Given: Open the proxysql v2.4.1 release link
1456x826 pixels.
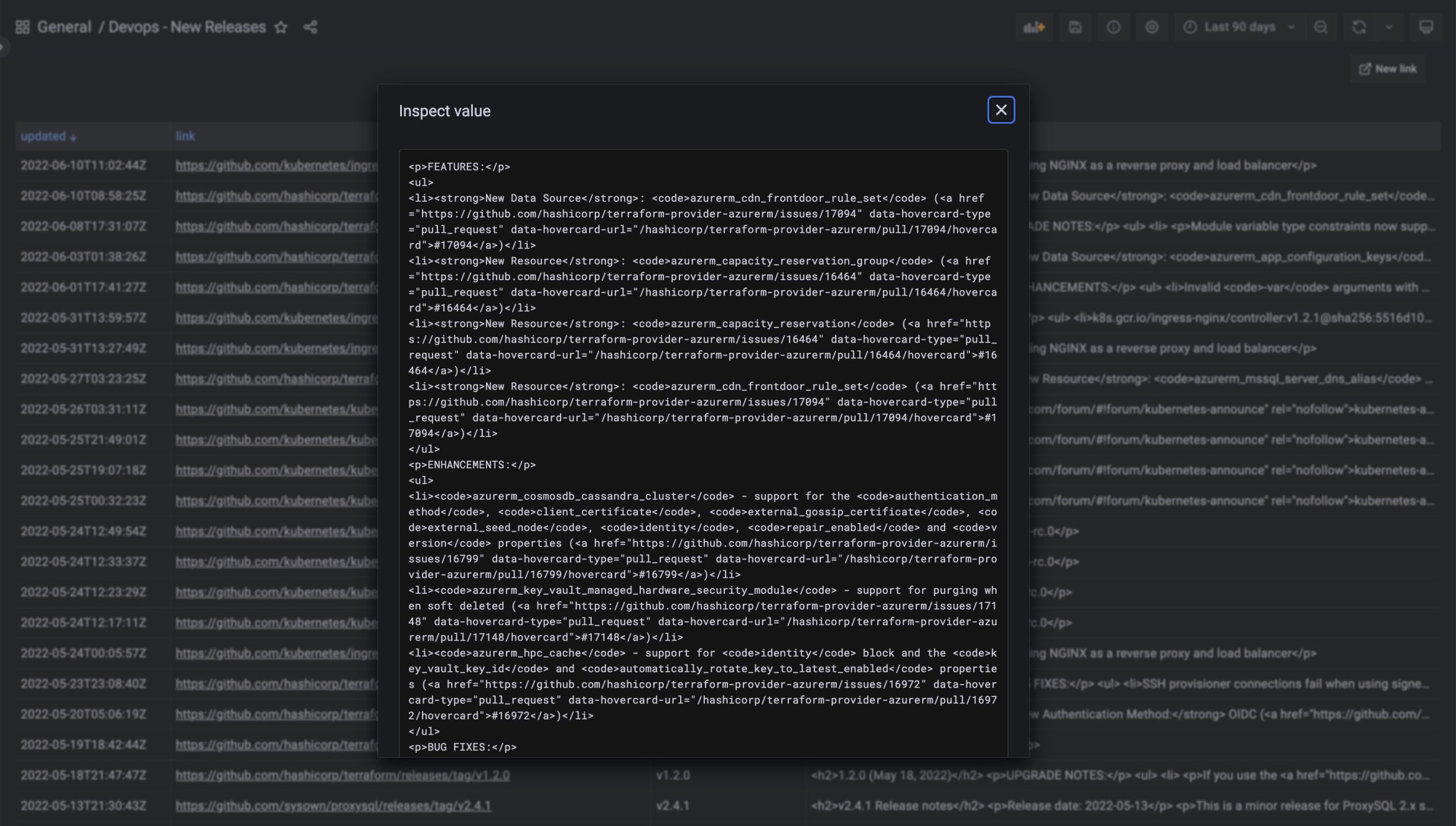Looking at the screenshot, I should pyautogui.click(x=333, y=806).
